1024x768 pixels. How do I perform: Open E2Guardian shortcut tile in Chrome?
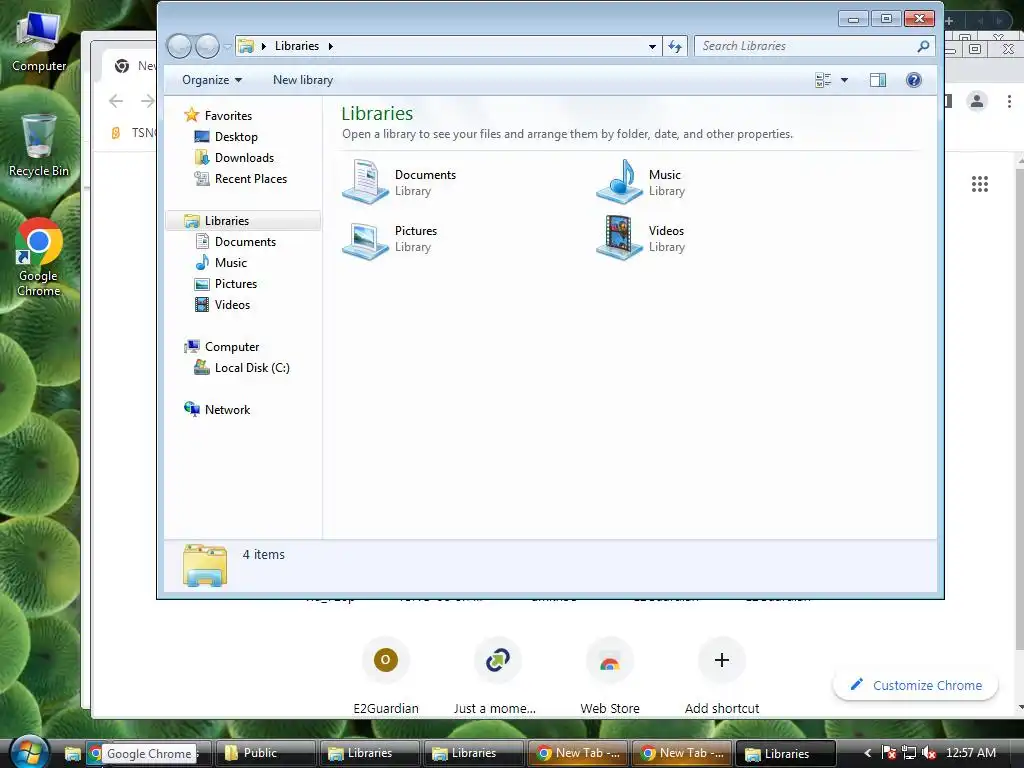(x=385, y=675)
